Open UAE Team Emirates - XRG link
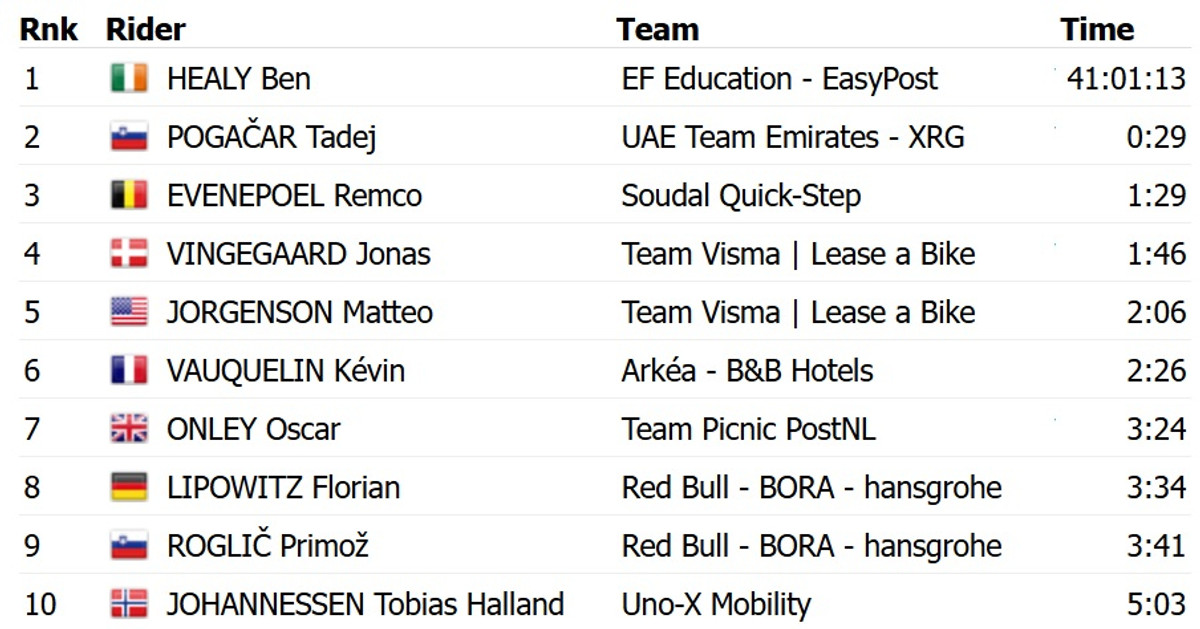The height and width of the screenshot is (629, 1200). 792,137
